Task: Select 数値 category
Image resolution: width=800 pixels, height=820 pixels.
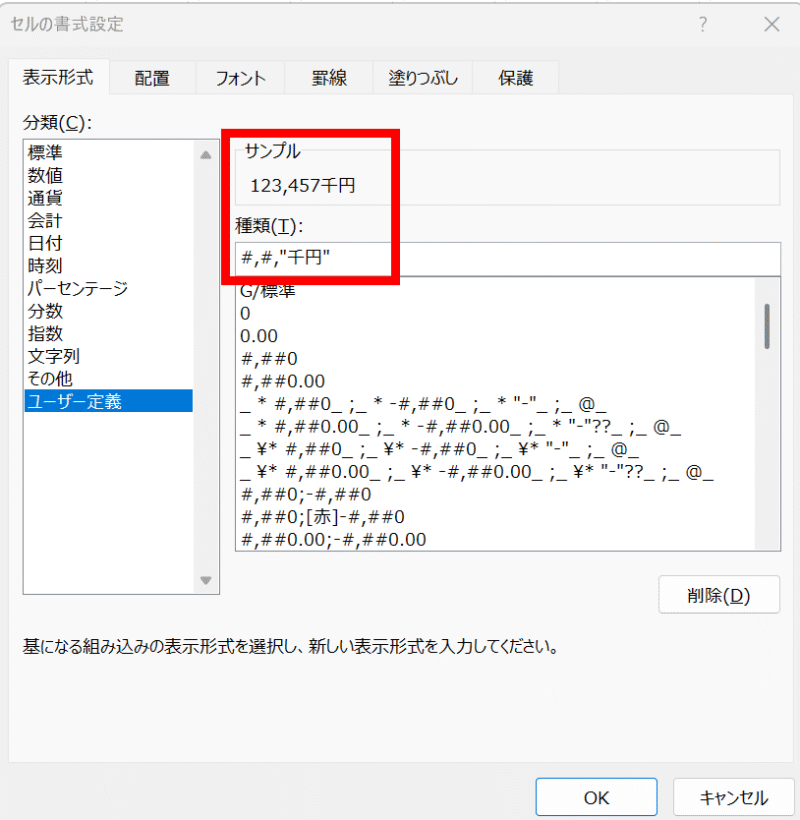Action: coord(109,175)
